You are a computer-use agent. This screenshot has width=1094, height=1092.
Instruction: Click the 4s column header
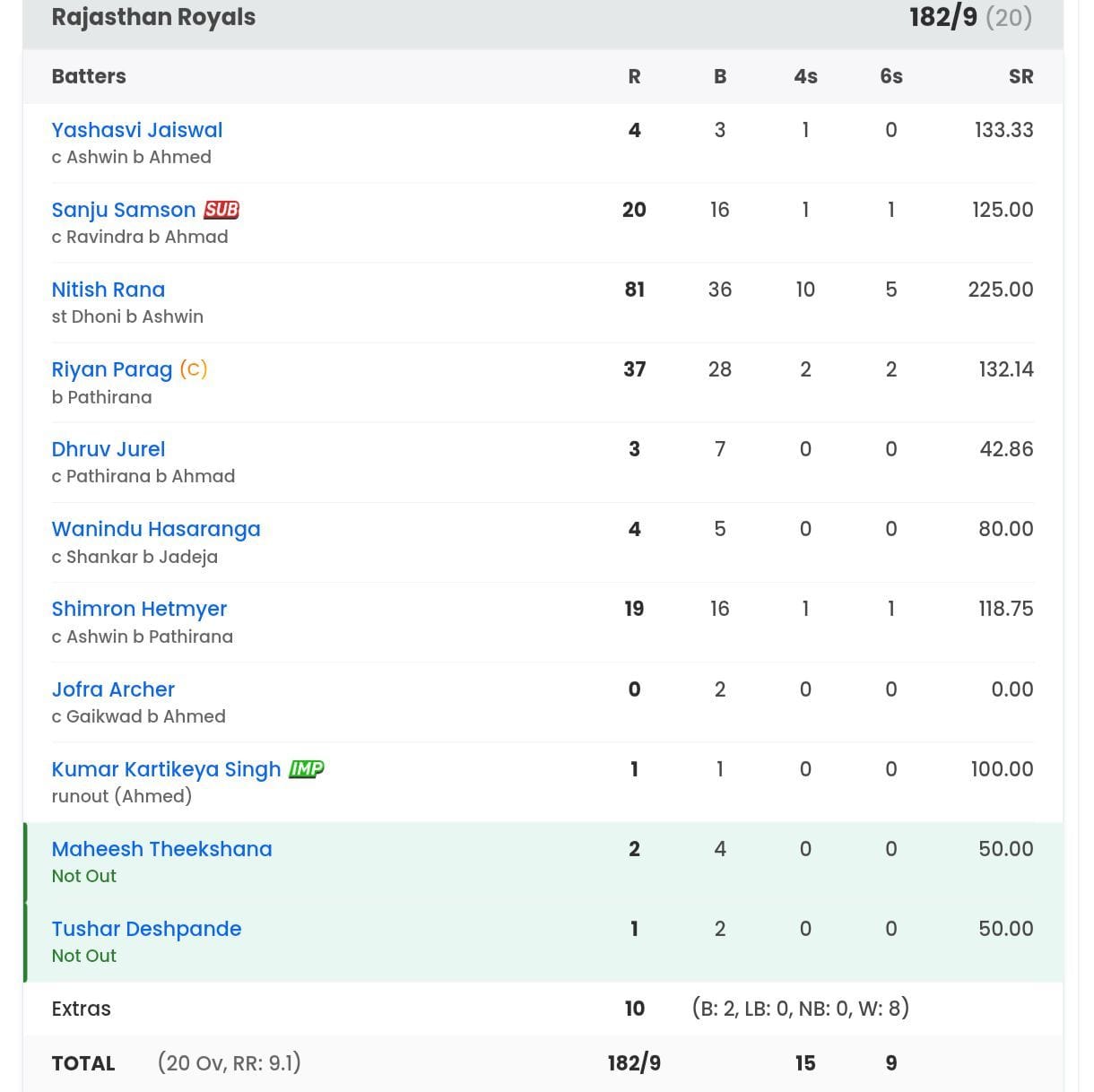(x=805, y=76)
